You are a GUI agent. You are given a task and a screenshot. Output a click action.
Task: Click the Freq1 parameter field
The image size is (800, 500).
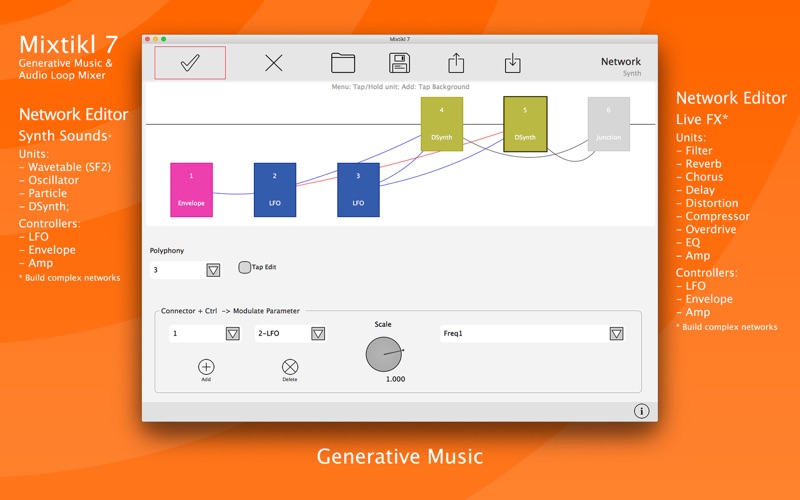[x=524, y=334]
